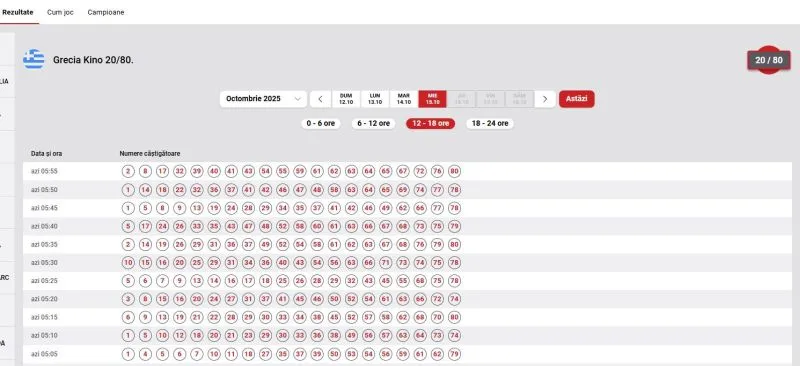
Task: Open the Octombrie 2025 month dropdown
Action: click(263, 99)
